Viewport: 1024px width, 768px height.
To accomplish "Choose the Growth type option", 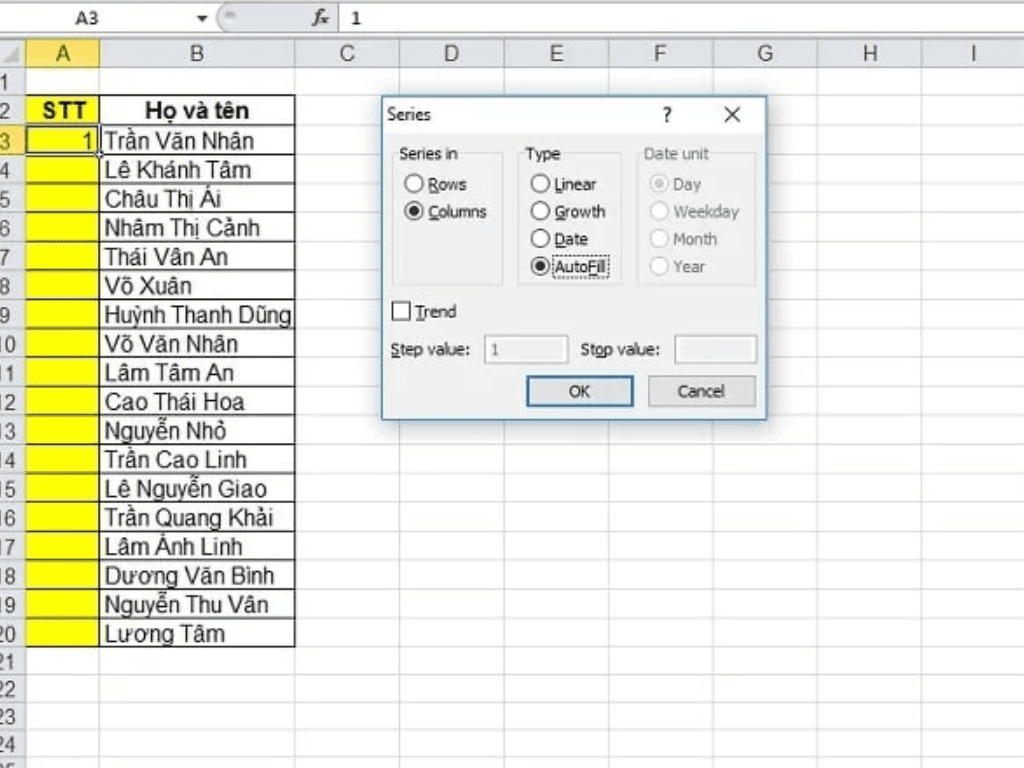I will [540, 212].
